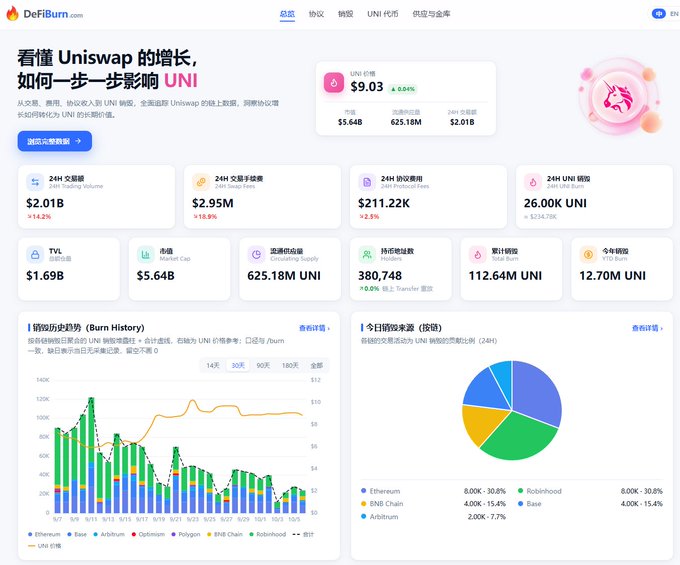Toggle Polygon series in Burn History legend
Viewport: 680px width, 565px height.
click(x=186, y=534)
